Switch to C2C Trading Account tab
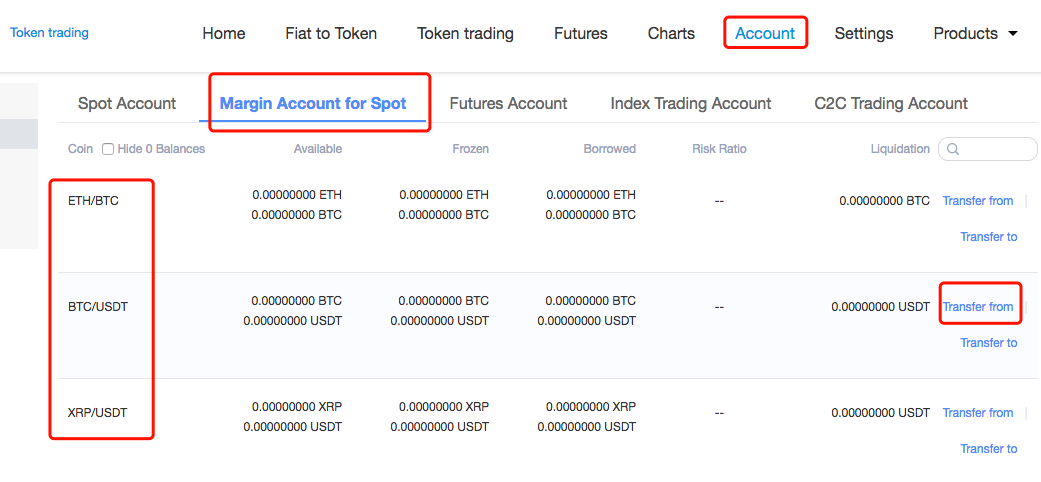The height and width of the screenshot is (482, 1041). [x=891, y=104]
